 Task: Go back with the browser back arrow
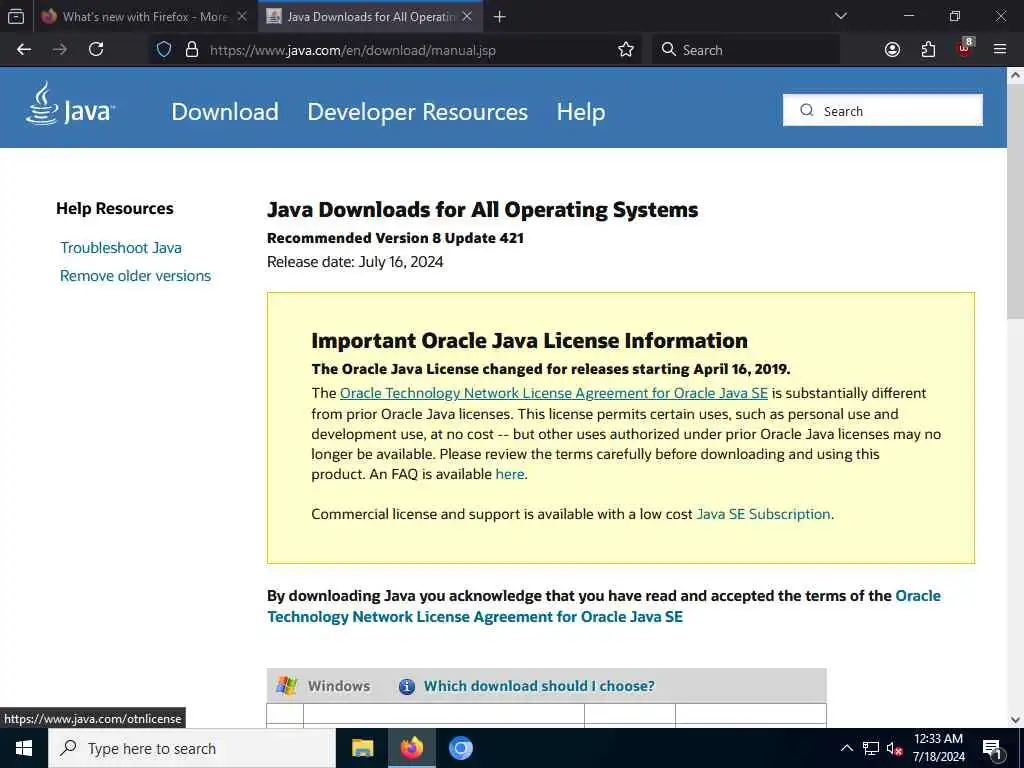pos(24,50)
